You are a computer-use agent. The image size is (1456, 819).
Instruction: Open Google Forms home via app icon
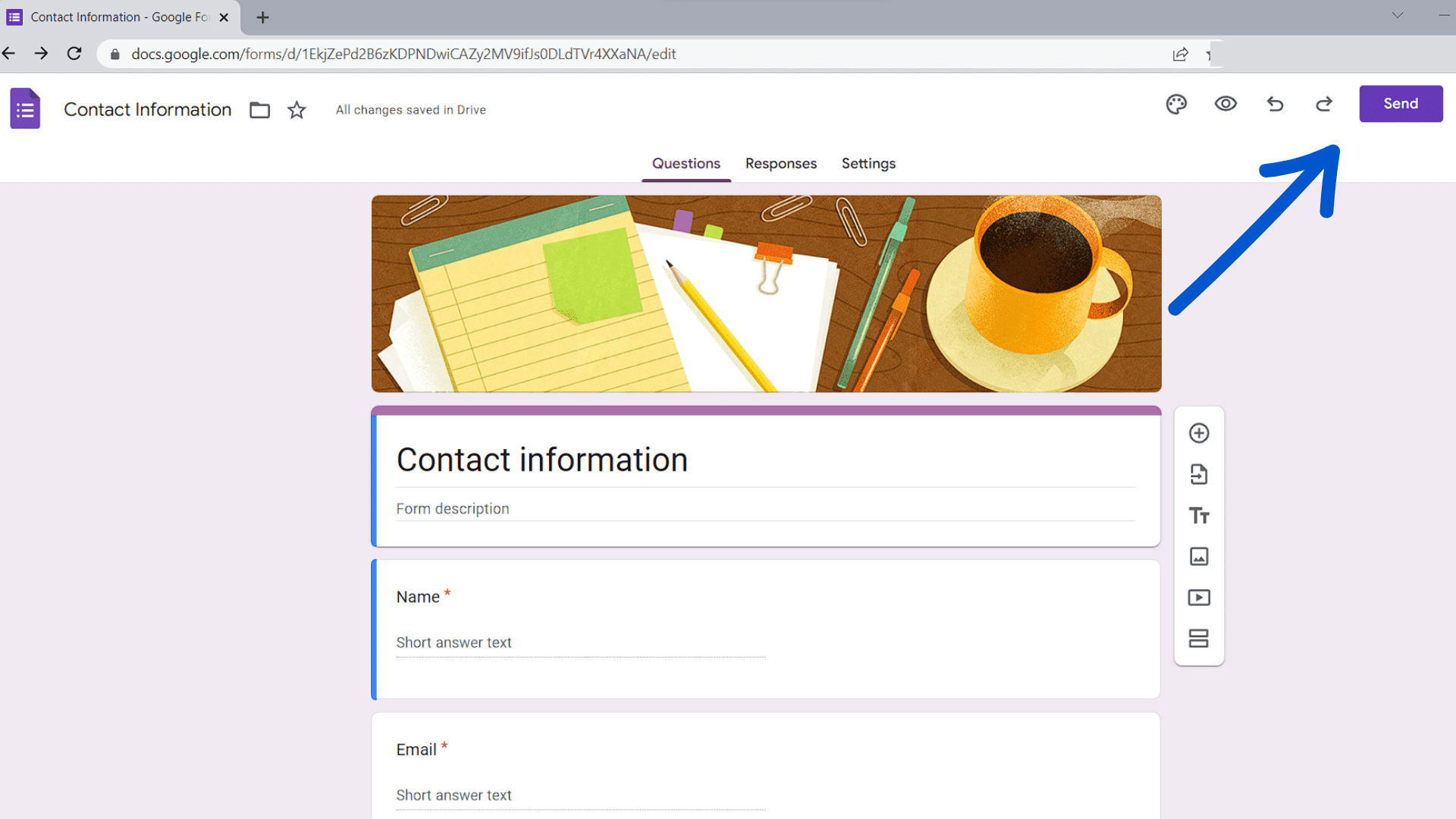[x=24, y=108]
